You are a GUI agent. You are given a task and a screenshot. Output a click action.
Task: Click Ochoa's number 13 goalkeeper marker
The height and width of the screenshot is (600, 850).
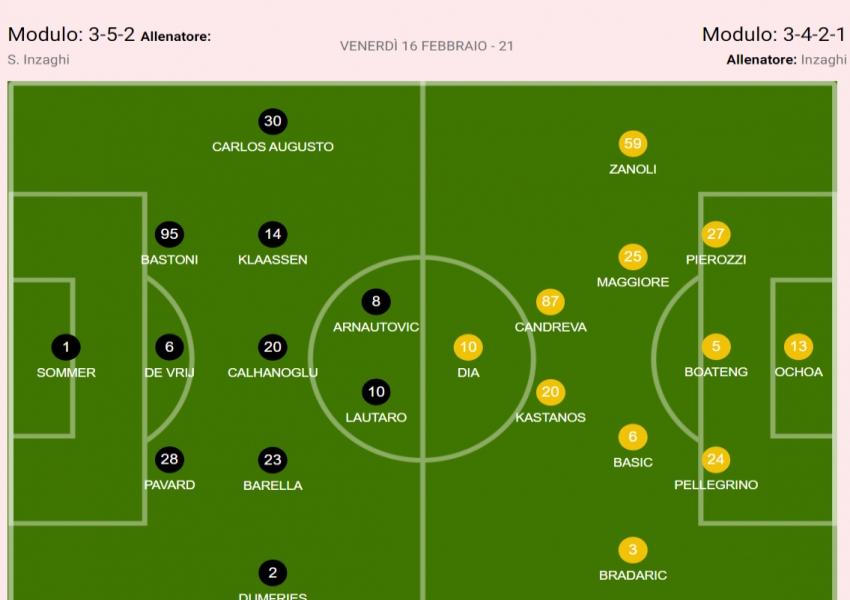point(798,348)
